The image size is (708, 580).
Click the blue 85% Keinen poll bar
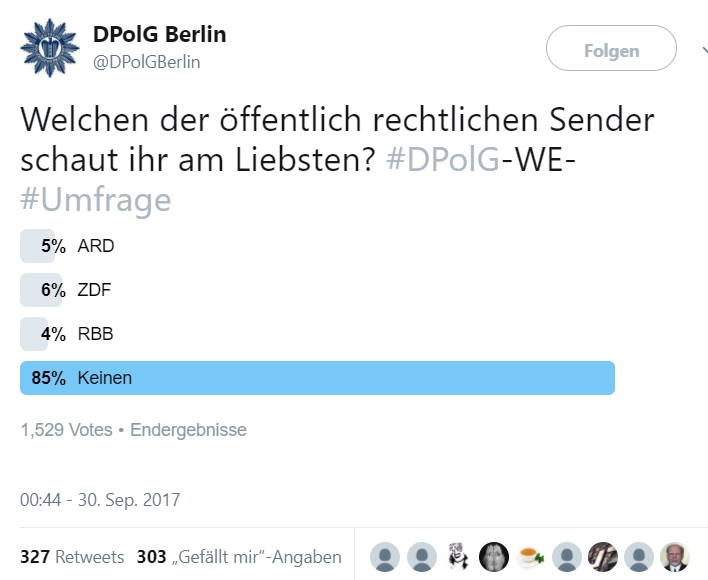[x=317, y=378]
